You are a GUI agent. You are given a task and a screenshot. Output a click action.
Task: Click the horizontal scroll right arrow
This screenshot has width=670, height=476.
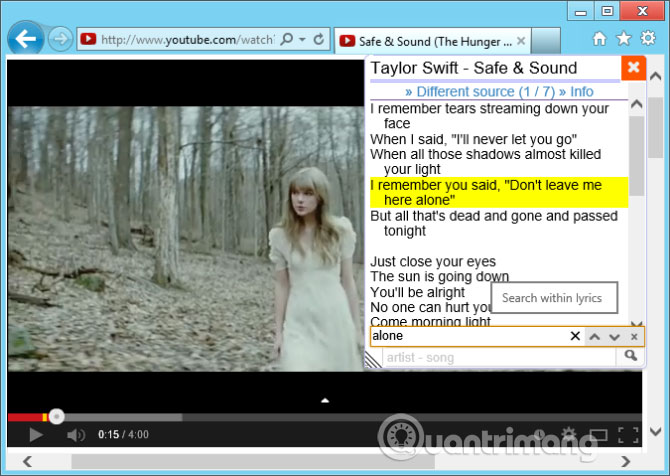point(626,461)
